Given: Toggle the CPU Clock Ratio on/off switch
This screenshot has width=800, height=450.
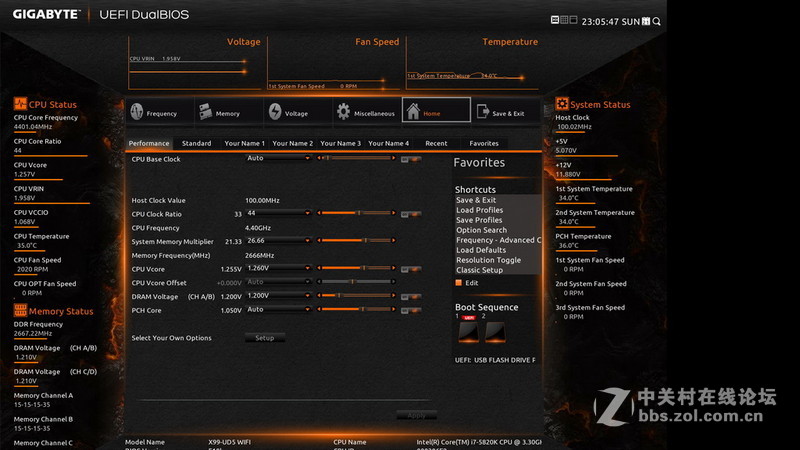Looking at the screenshot, I should coord(411,214).
